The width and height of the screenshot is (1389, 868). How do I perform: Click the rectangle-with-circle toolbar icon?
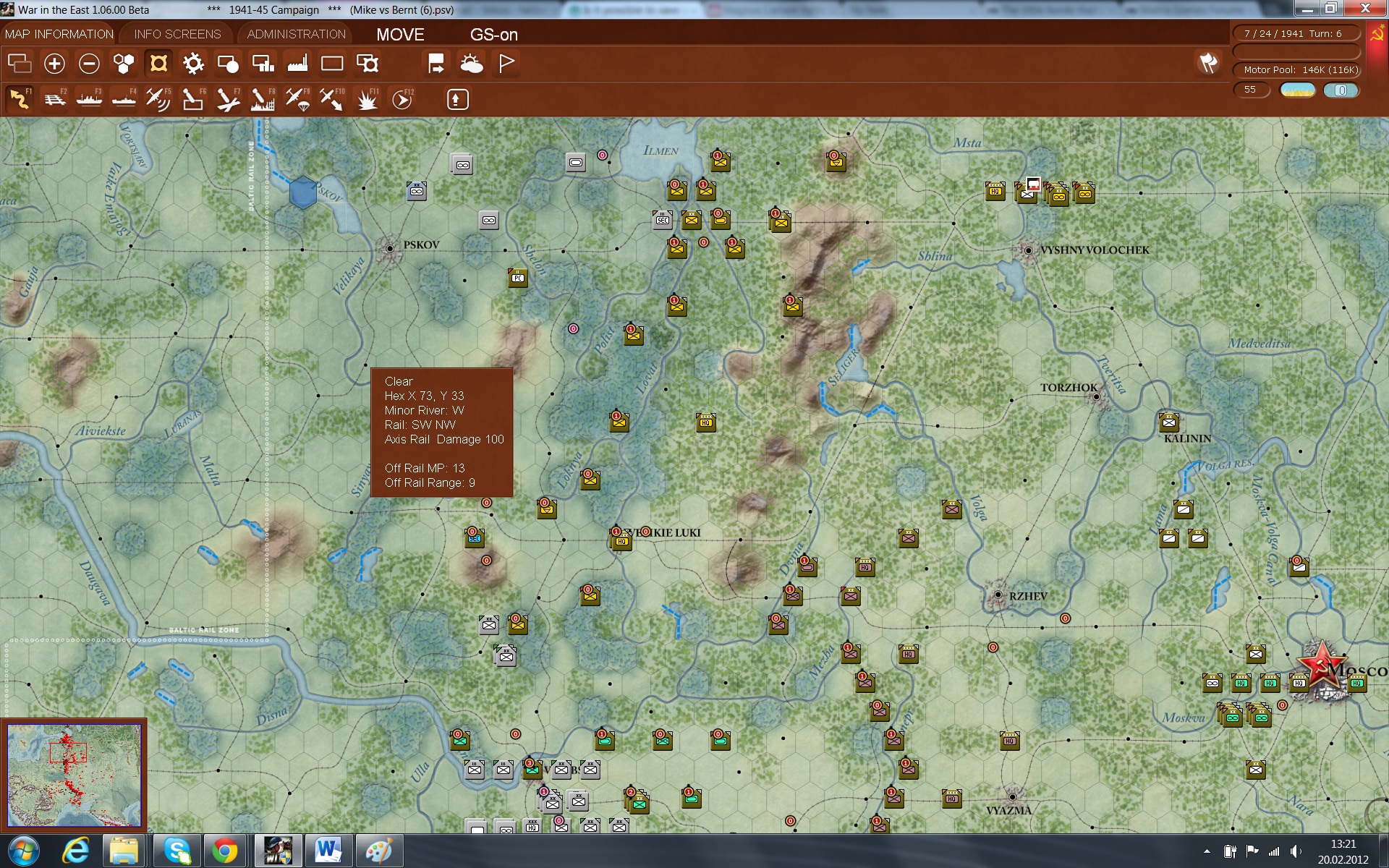pos(228,64)
